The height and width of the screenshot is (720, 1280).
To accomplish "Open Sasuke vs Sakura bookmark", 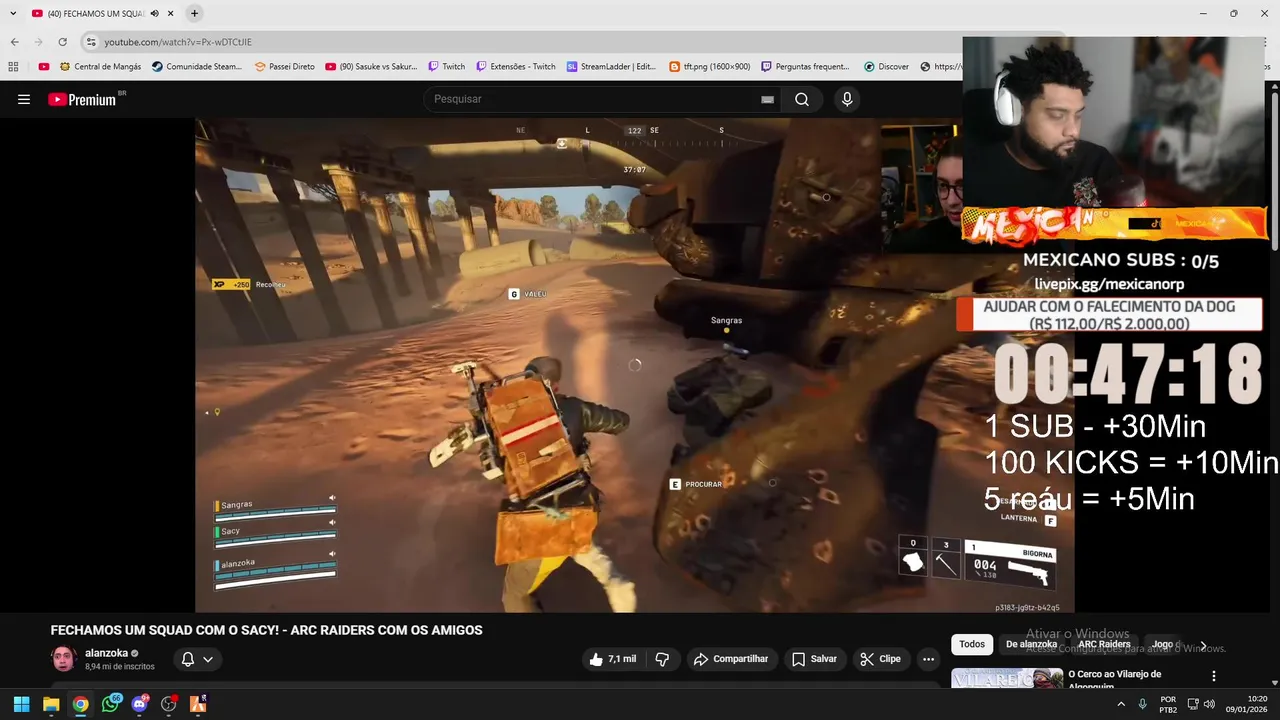I will point(372,66).
